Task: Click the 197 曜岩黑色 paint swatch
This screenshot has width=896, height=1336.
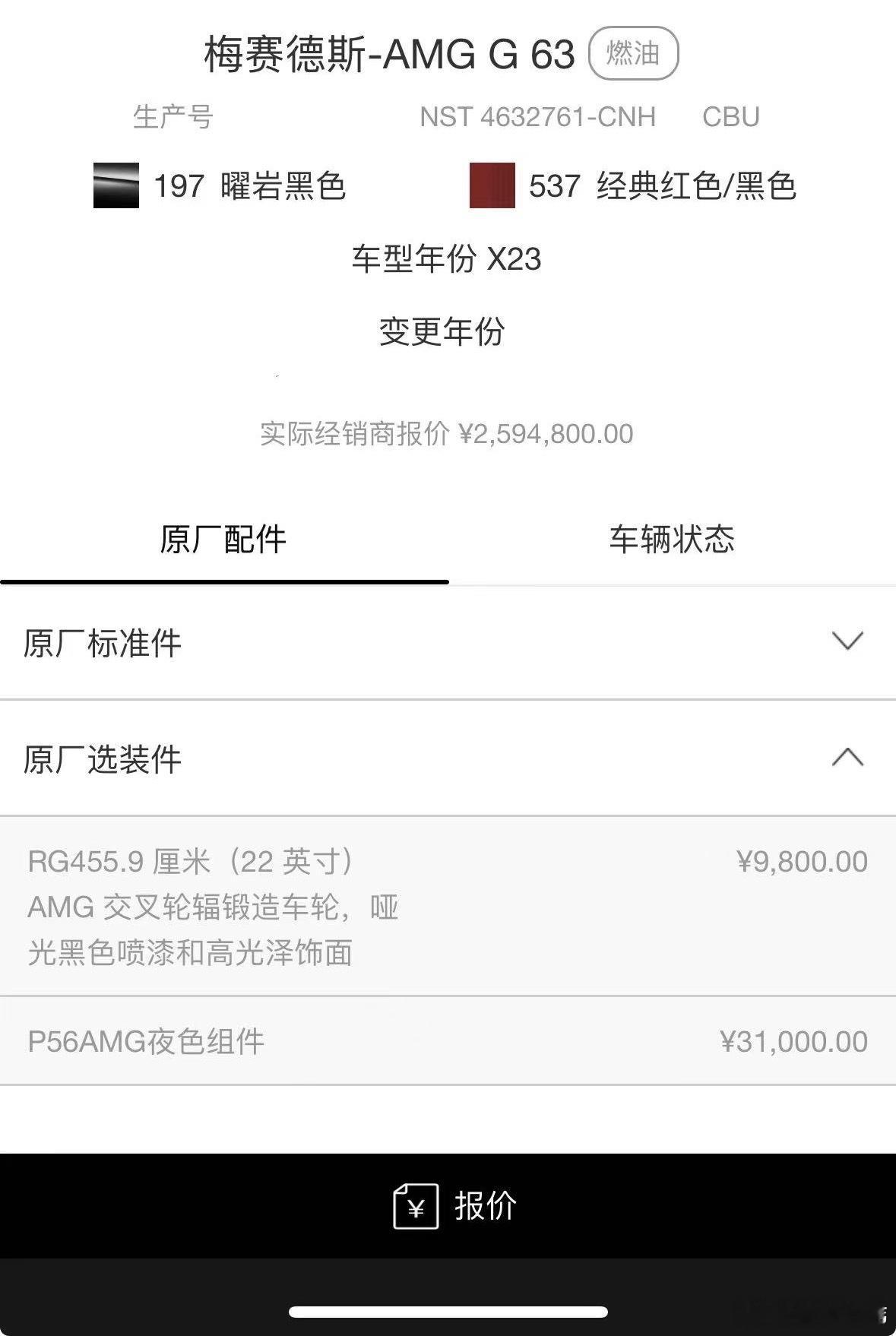Action: (x=116, y=185)
